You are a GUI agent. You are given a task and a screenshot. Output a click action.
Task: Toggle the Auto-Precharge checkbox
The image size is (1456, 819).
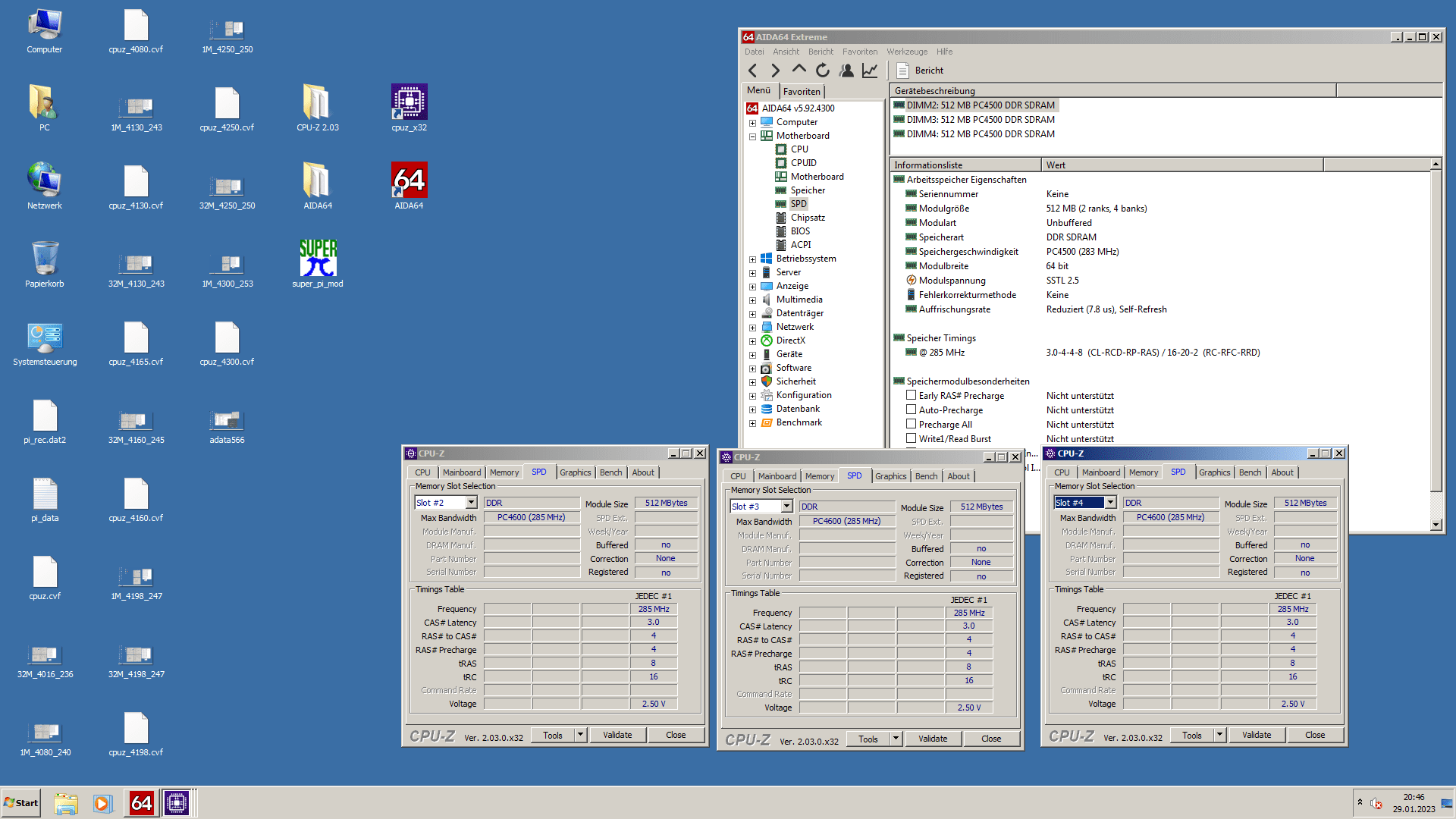[x=912, y=409]
